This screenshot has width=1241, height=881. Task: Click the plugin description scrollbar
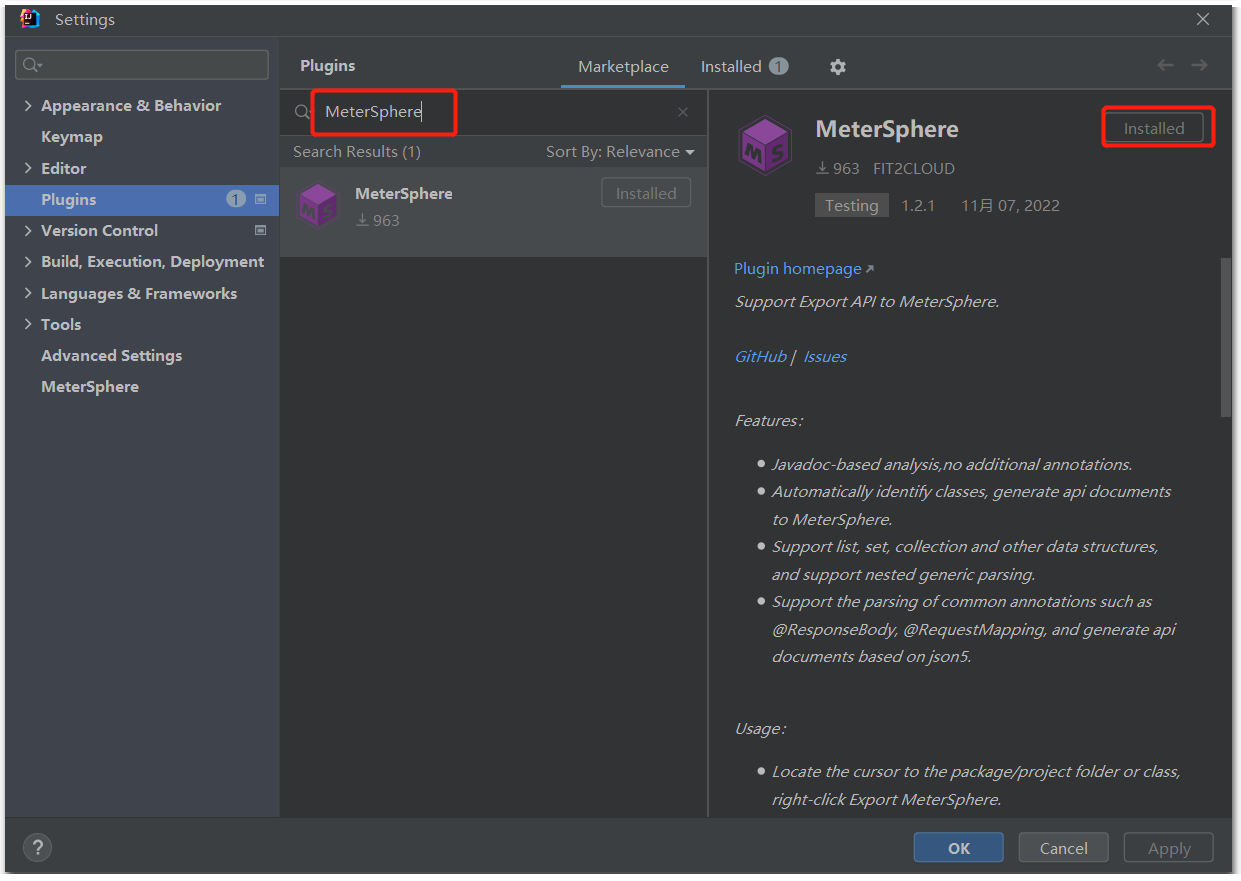pos(1225,337)
